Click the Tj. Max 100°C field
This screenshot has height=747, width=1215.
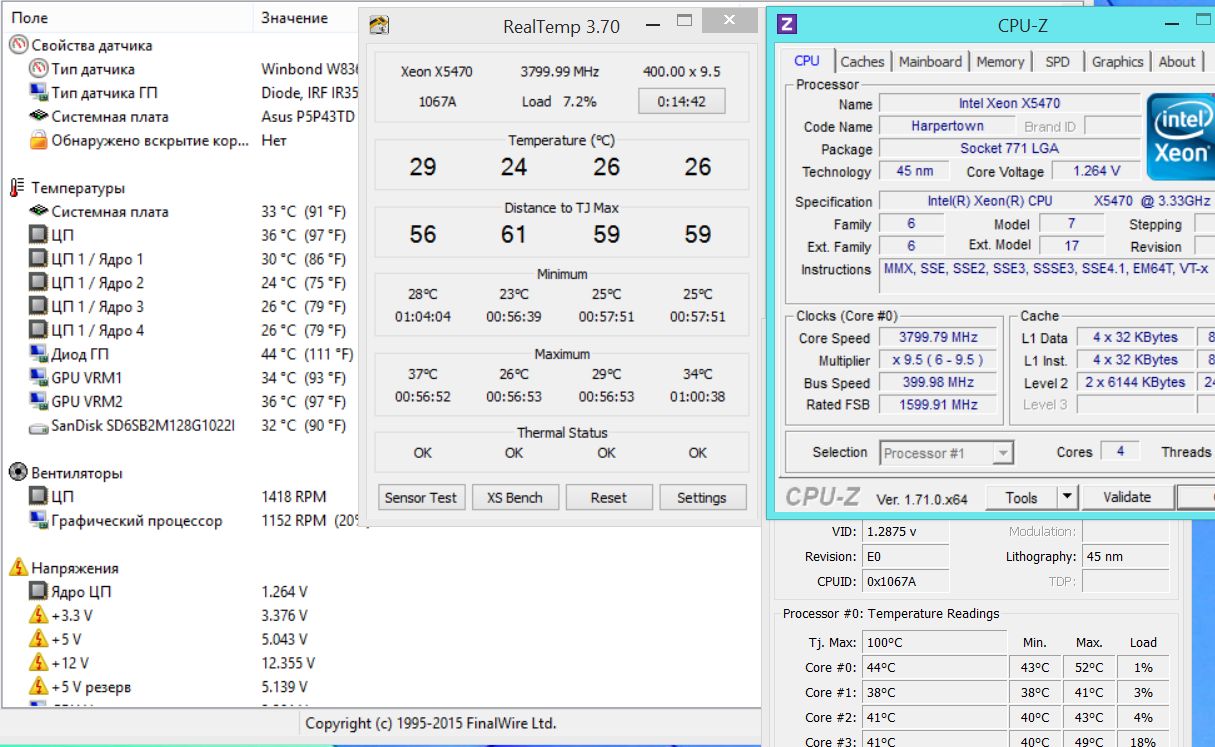[x=934, y=642]
